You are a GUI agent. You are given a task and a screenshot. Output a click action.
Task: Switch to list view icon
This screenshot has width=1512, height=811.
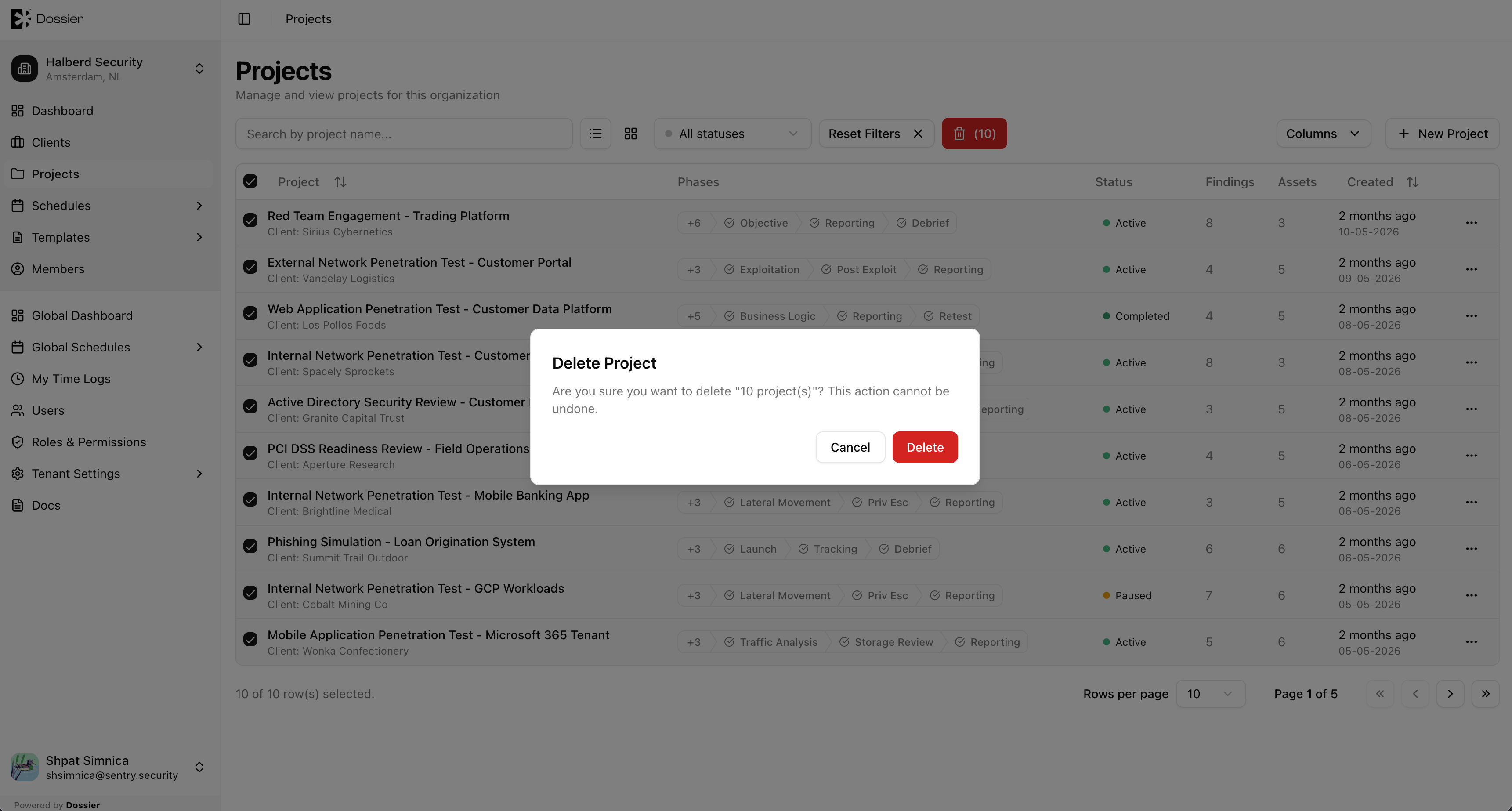[595, 134]
